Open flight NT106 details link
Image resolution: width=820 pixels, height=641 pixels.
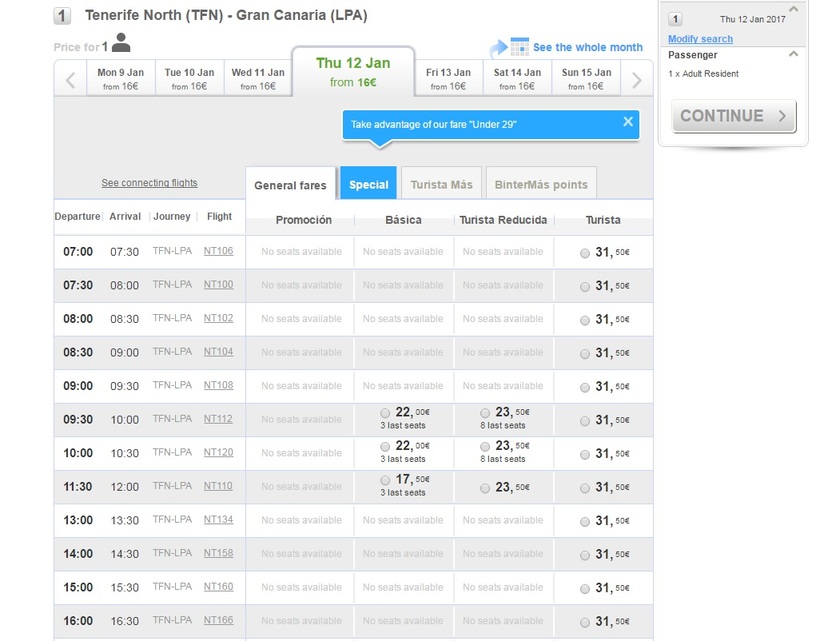click(218, 251)
